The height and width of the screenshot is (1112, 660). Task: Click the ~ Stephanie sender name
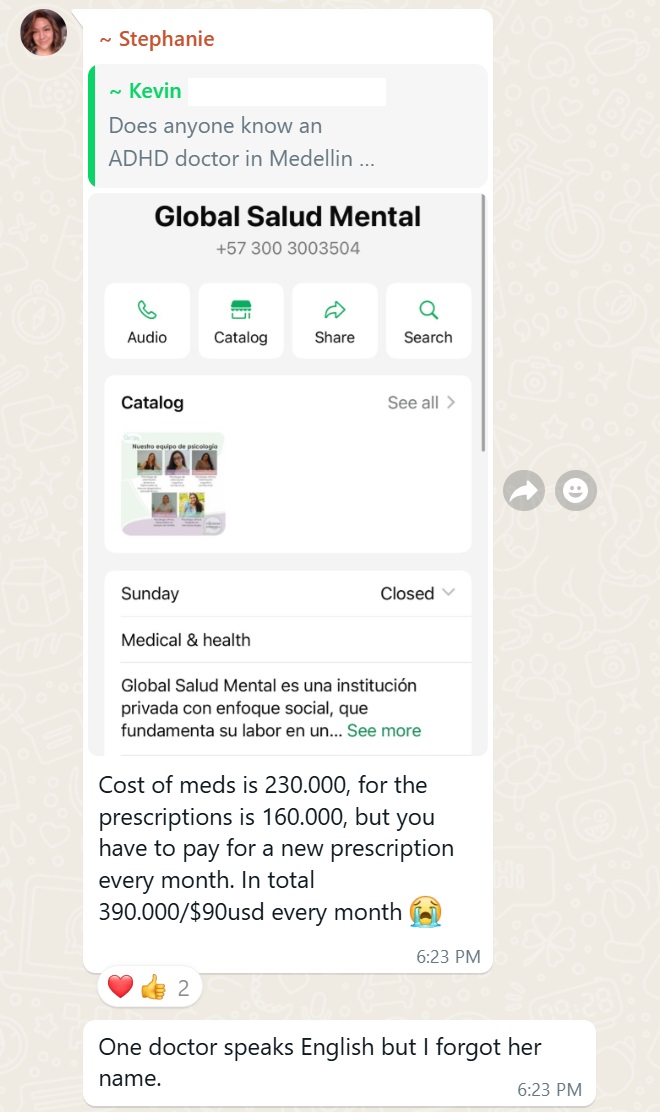[157, 39]
